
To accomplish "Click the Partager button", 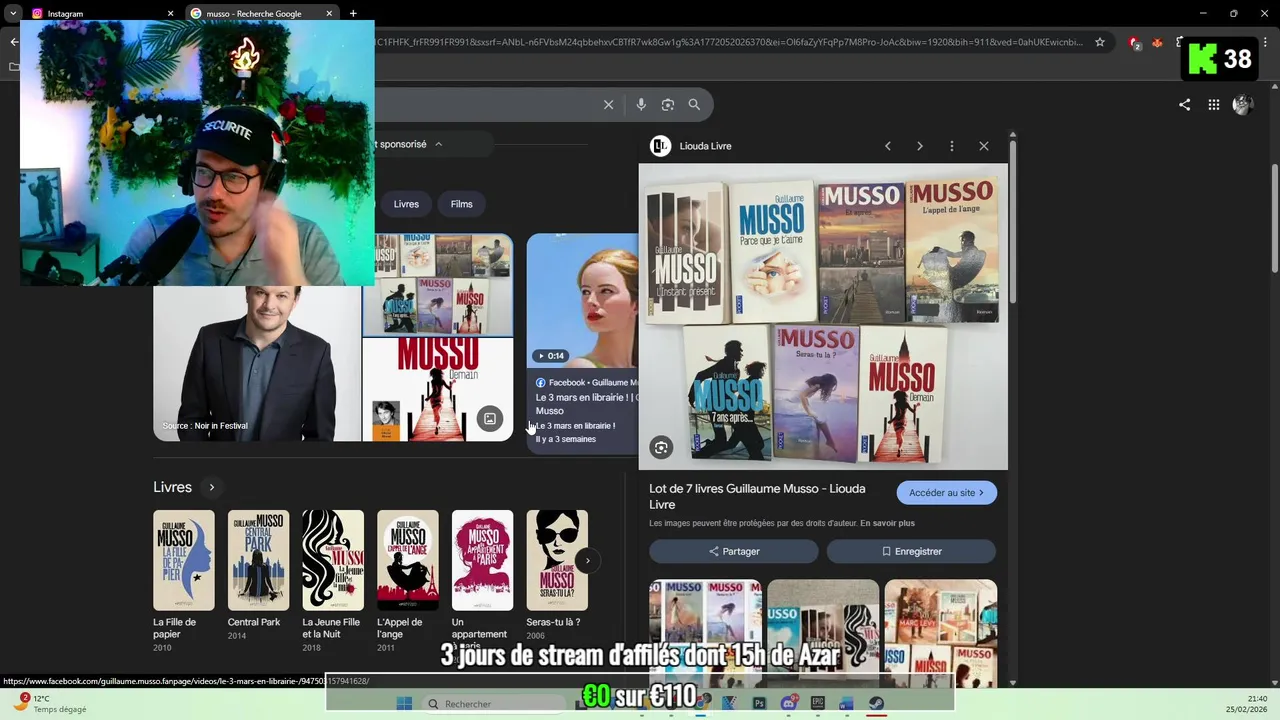I will (733, 551).
